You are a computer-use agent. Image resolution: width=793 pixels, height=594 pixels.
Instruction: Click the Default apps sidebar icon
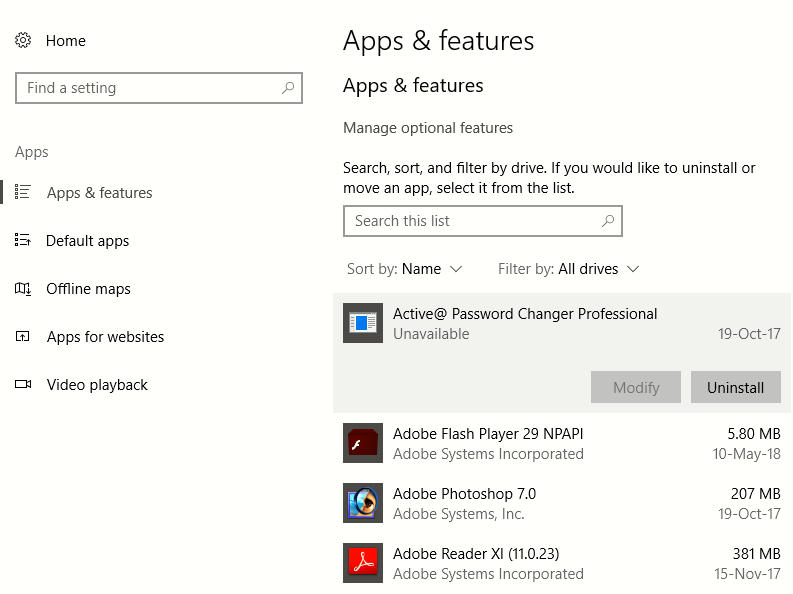click(22, 240)
